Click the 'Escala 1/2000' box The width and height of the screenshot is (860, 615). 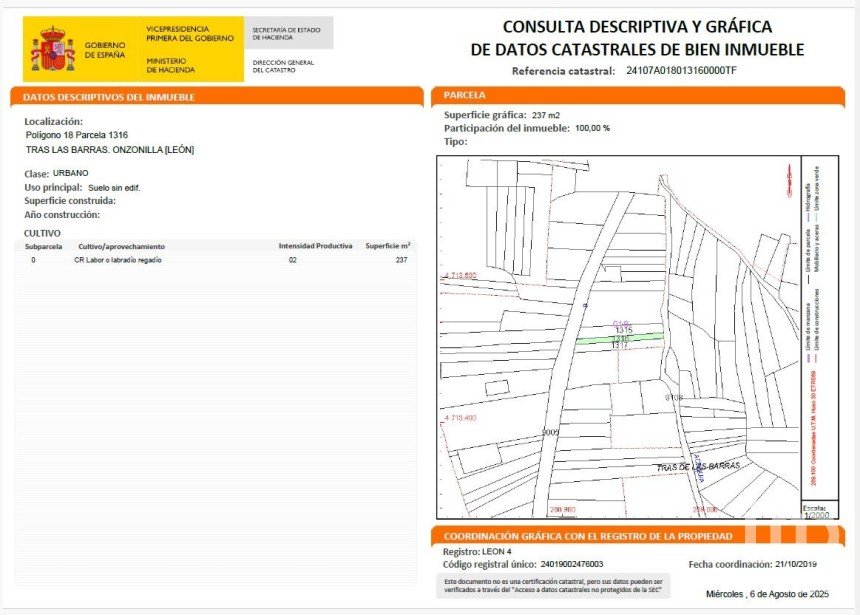(816, 512)
